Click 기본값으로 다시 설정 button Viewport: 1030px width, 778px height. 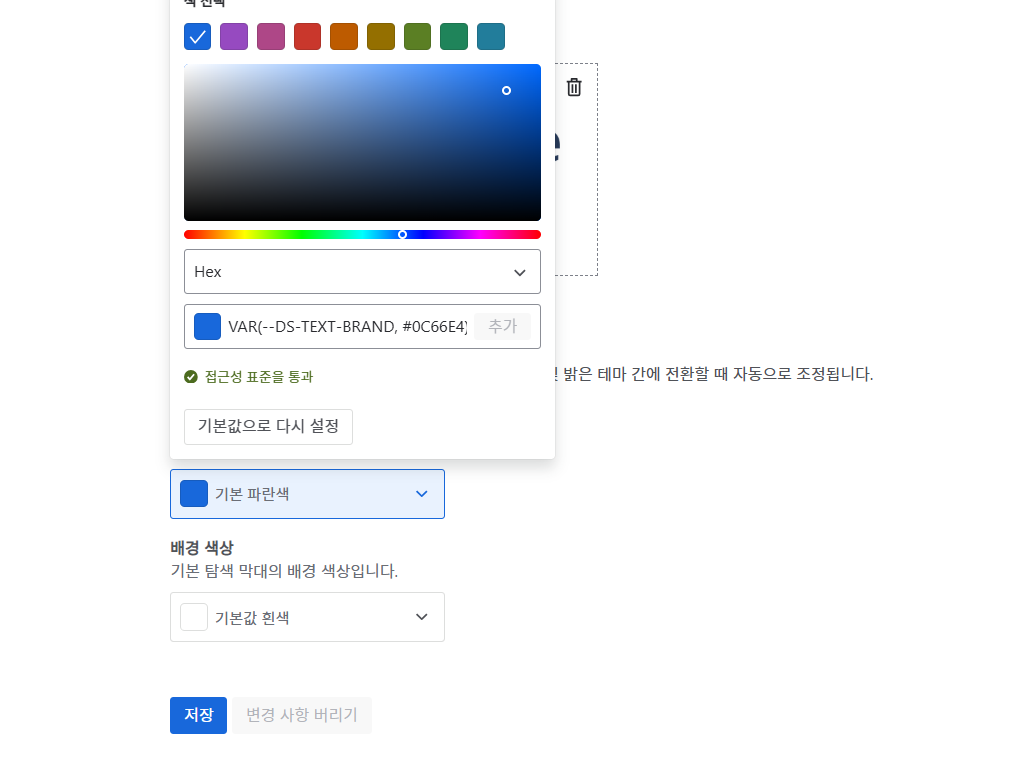pyautogui.click(x=268, y=426)
